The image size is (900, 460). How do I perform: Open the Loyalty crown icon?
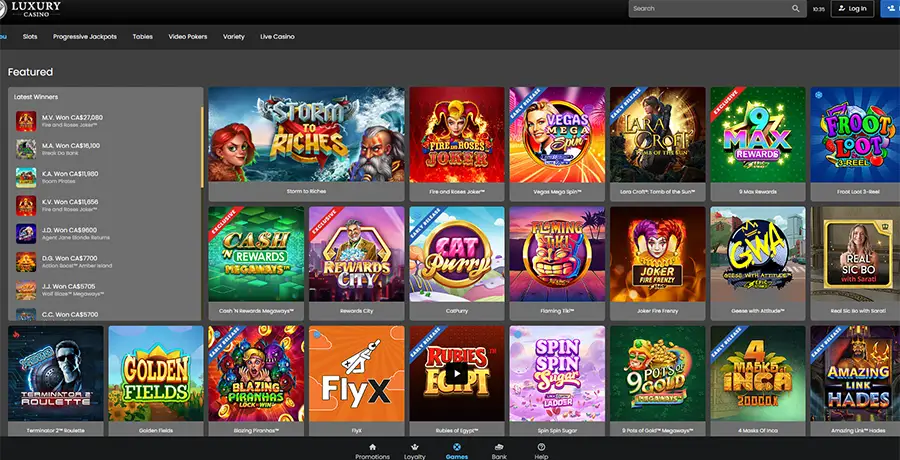414,447
